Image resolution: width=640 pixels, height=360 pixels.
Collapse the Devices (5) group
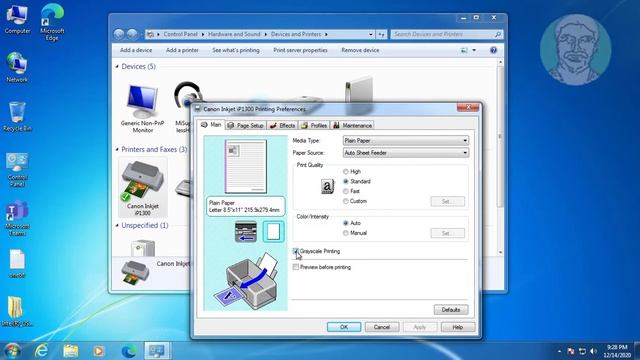[x=117, y=67]
